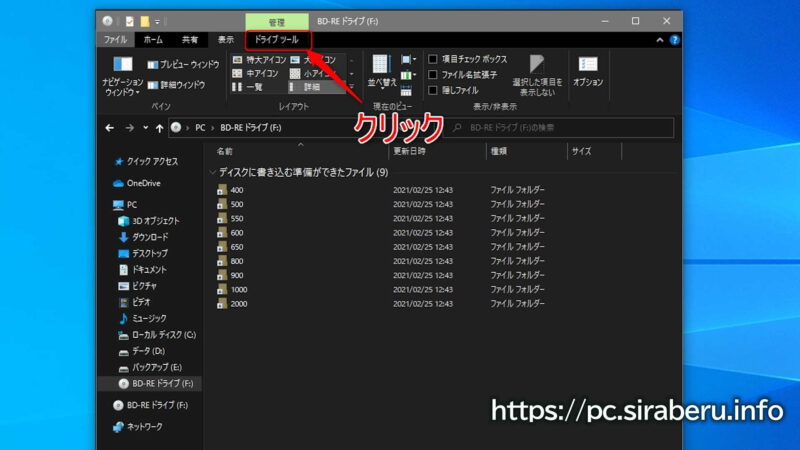
Task: Focus the BD-RE ドライブ search box
Action: [560, 128]
